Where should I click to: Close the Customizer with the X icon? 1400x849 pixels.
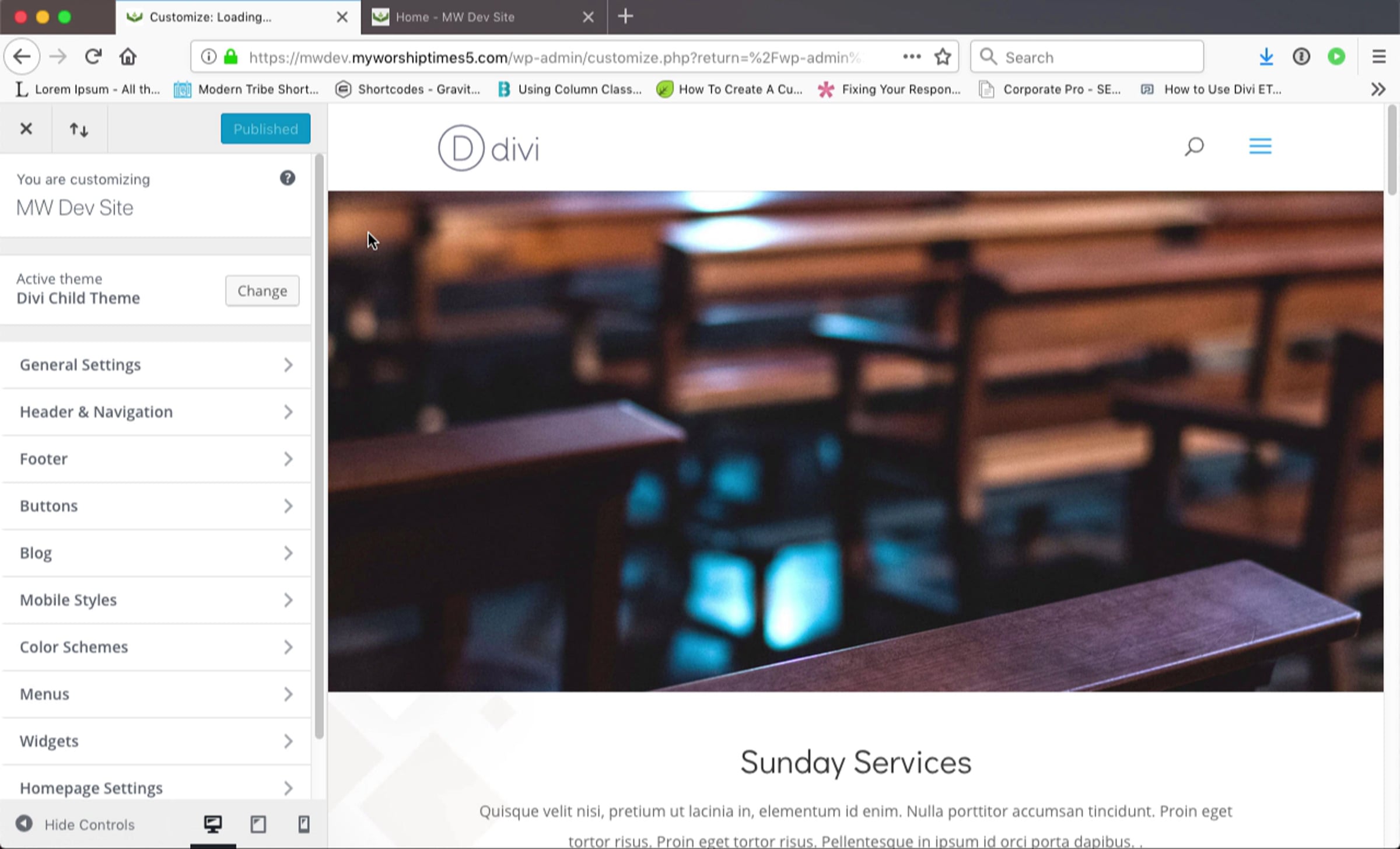point(26,129)
